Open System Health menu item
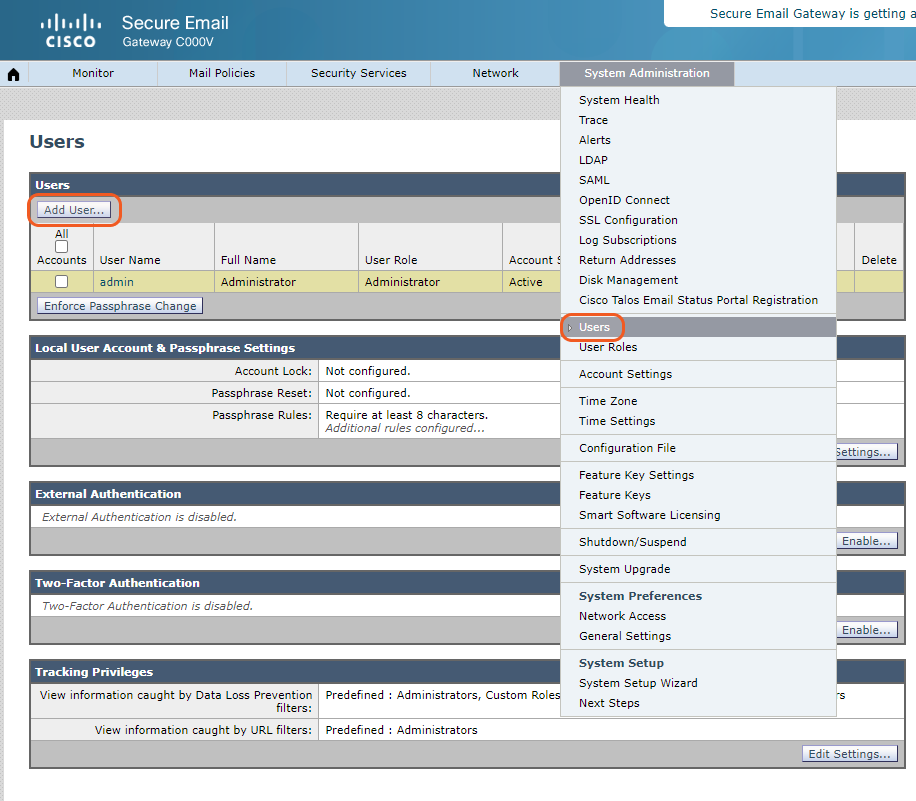916x801 pixels. click(619, 100)
